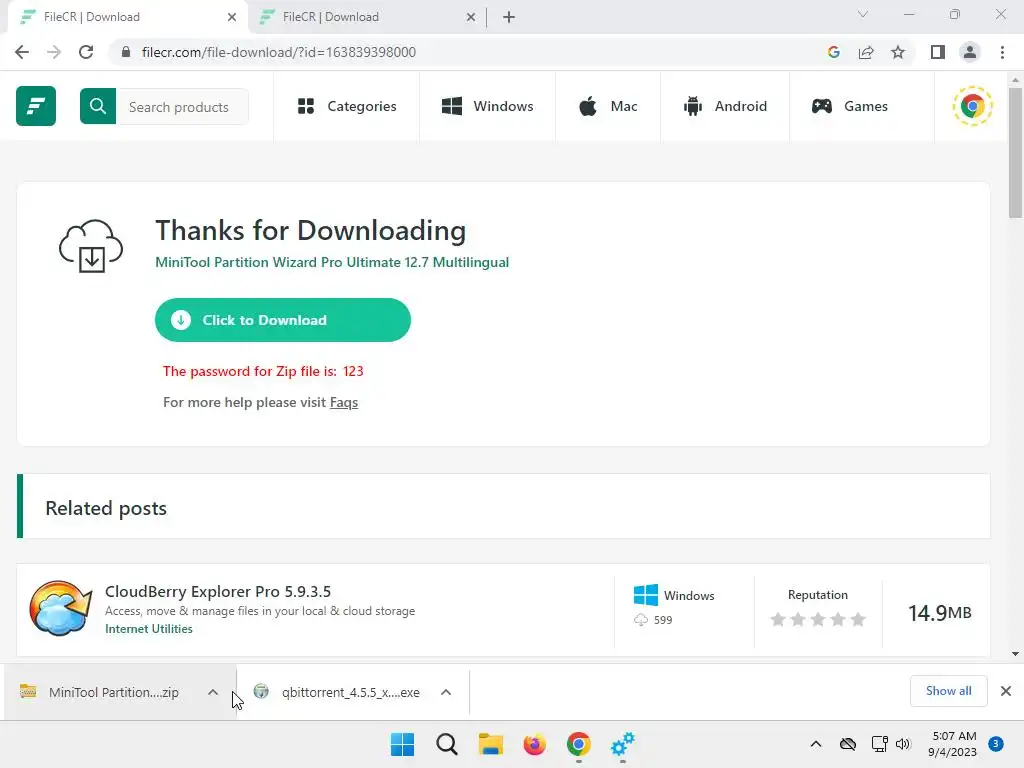The image size is (1024, 768).
Task: Click the 14.9MB file size text
Action: tap(940, 613)
